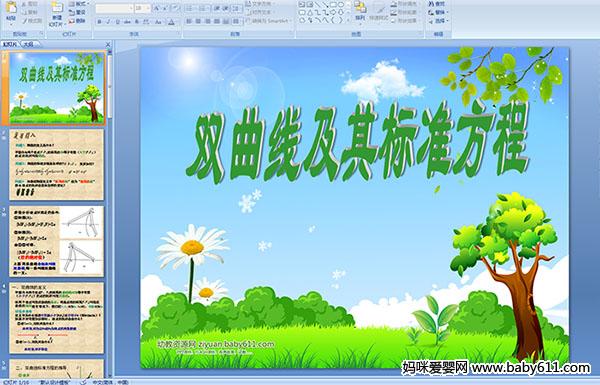600x385 pixels.
Task: Expand the font size combo box
Action: tap(148, 8)
